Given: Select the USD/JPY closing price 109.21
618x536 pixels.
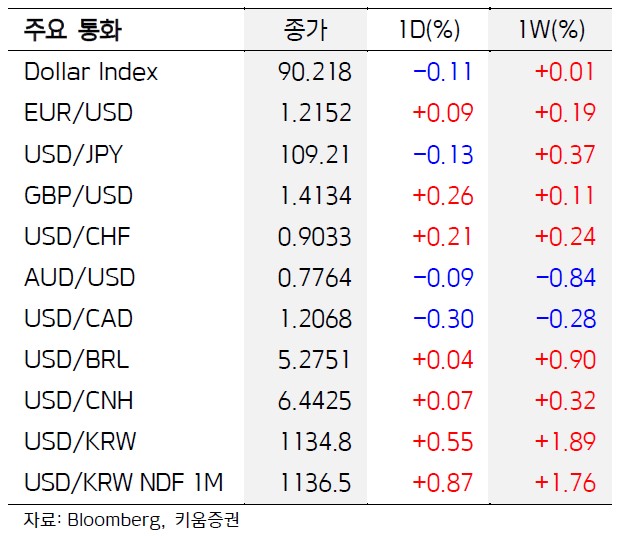Looking at the screenshot, I should (x=314, y=154).
